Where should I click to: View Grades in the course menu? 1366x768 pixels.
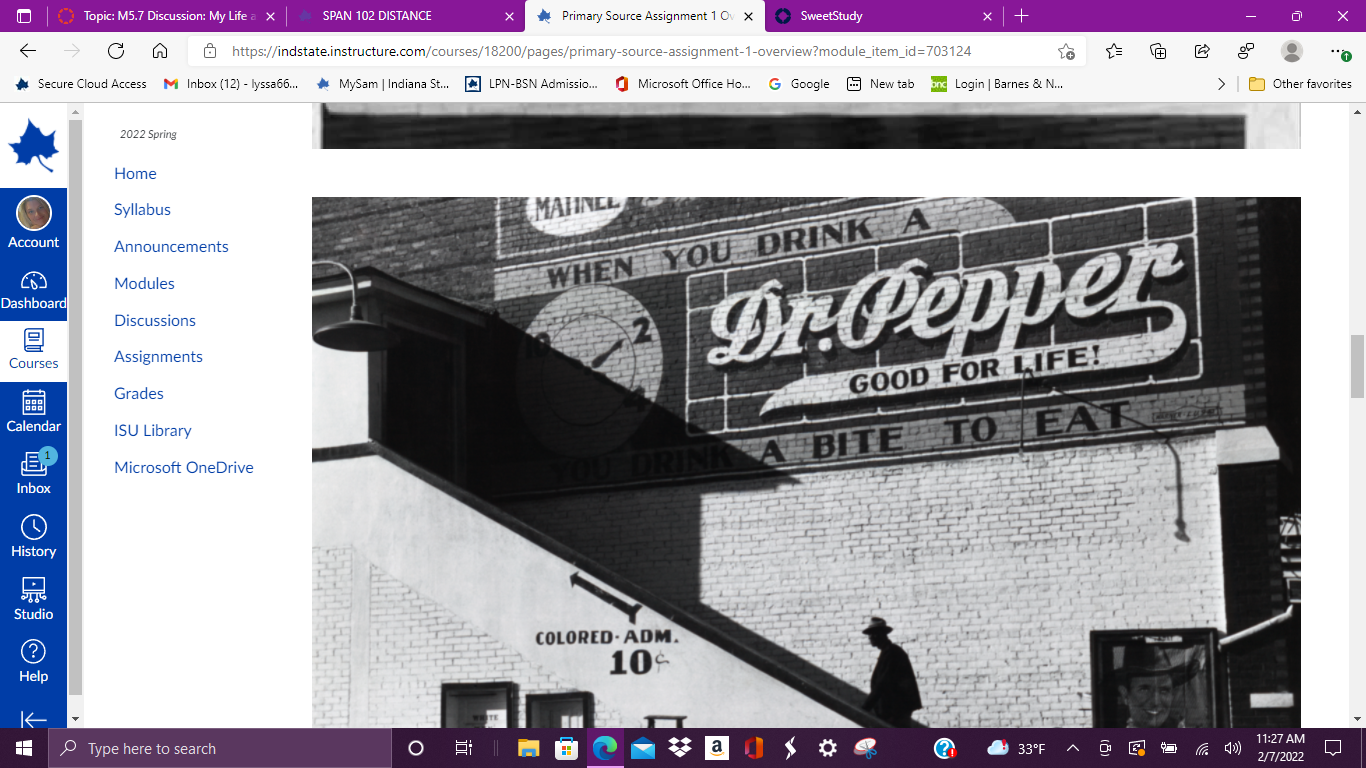coord(139,394)
